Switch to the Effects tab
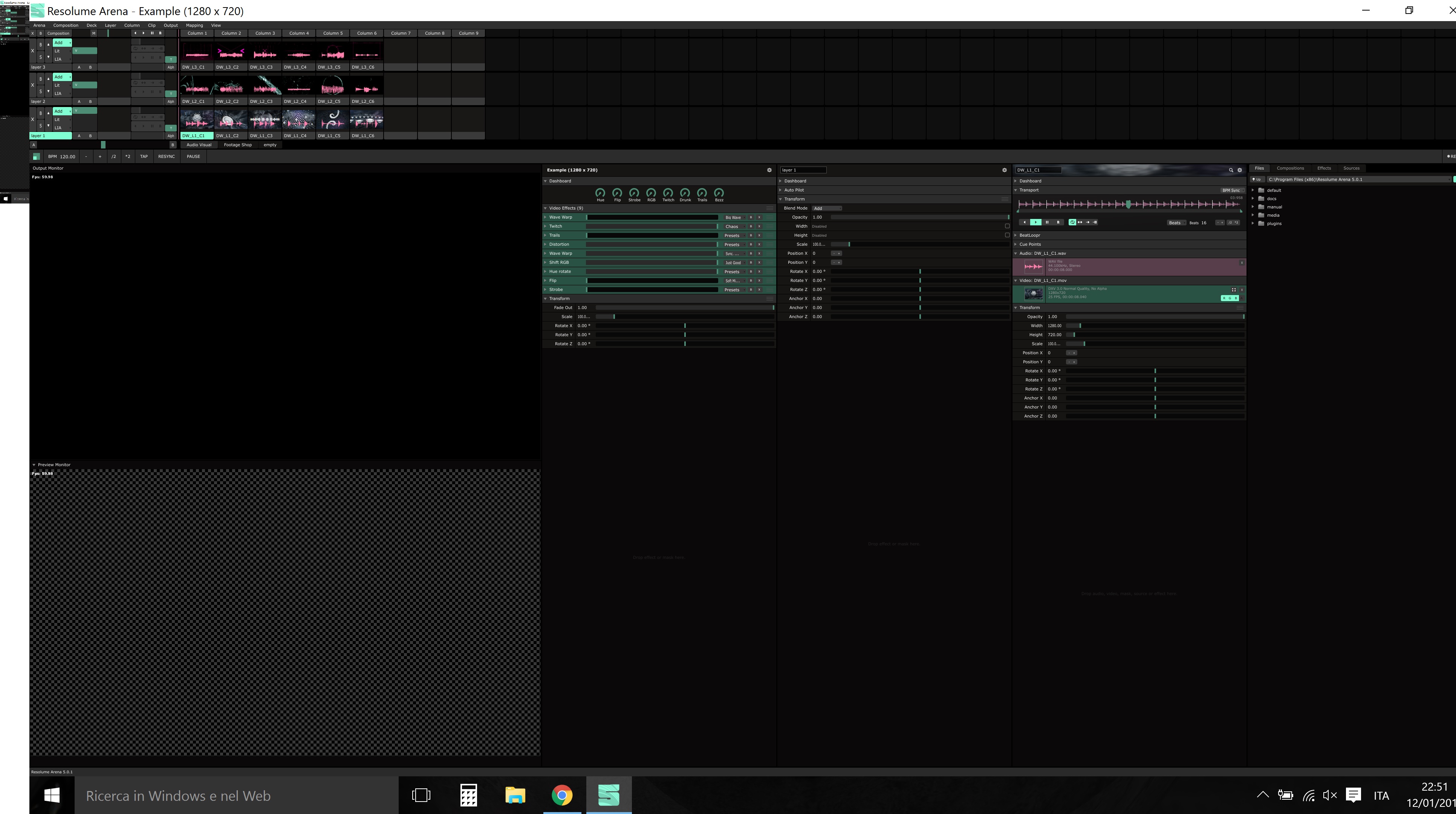The image size is (1456, 814). [1324, 168]
